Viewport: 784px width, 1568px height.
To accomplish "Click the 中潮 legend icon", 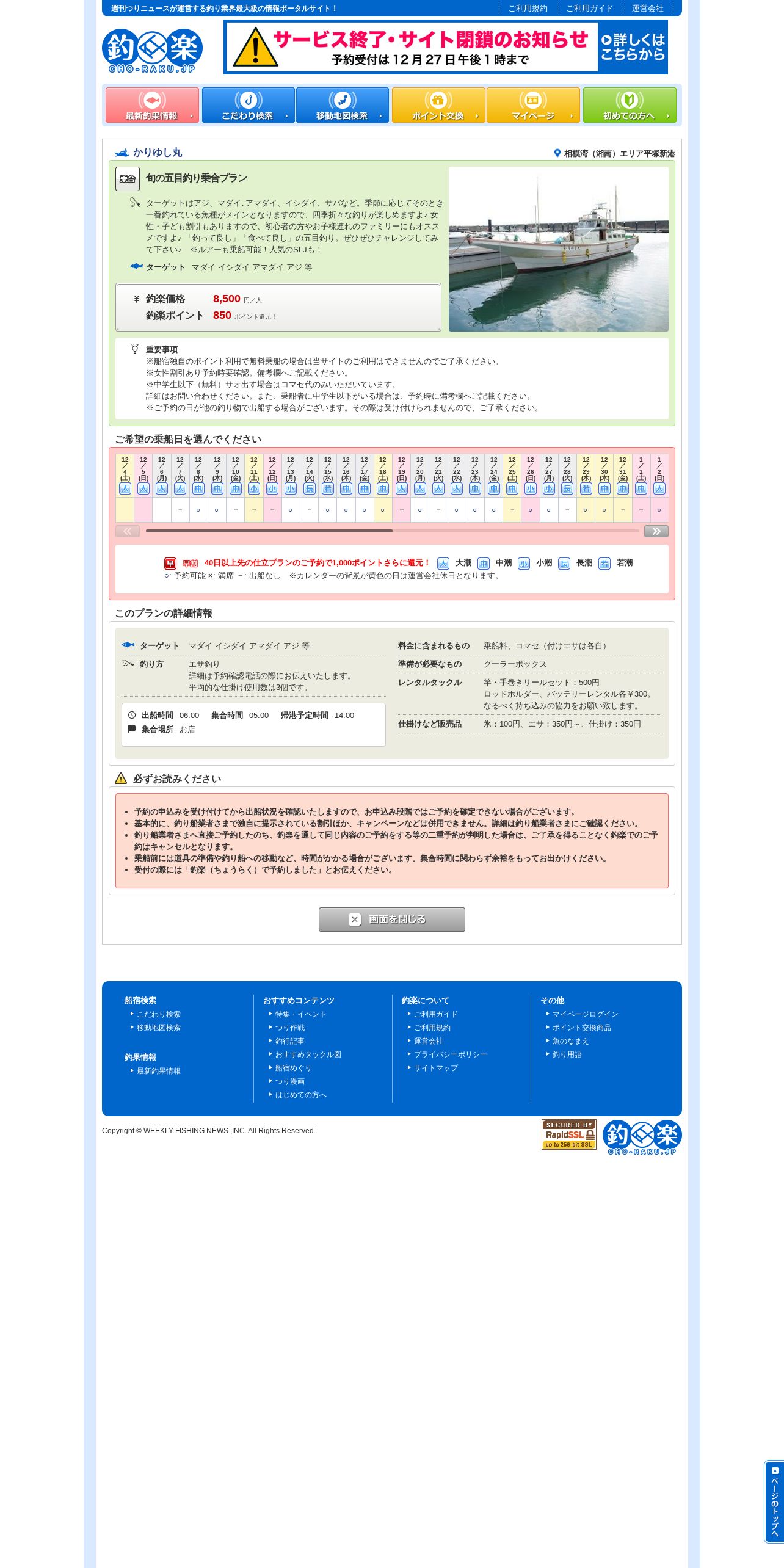I will [x=484, y=564].
